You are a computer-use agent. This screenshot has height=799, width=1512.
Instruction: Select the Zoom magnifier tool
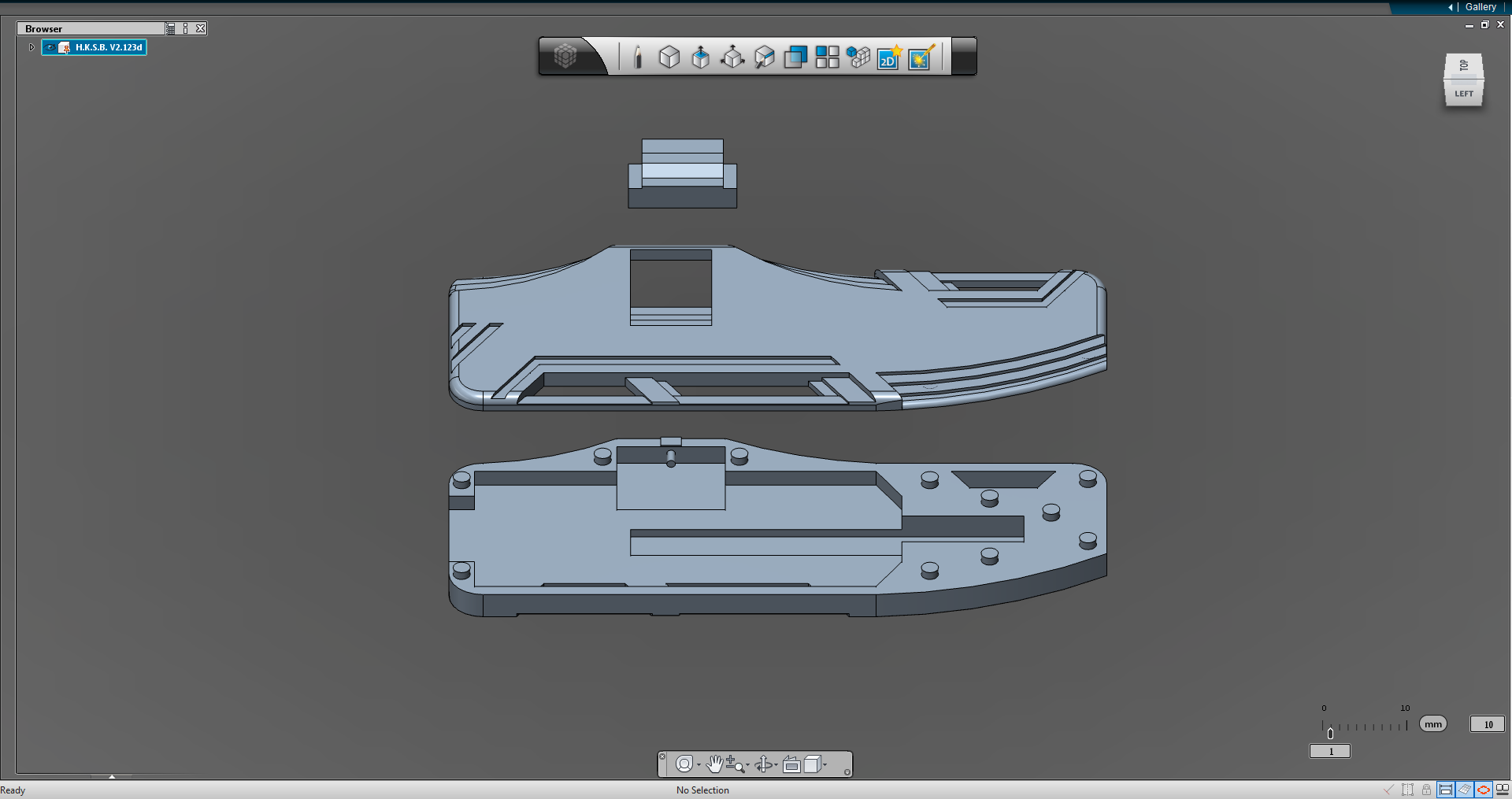click(734, 764)
